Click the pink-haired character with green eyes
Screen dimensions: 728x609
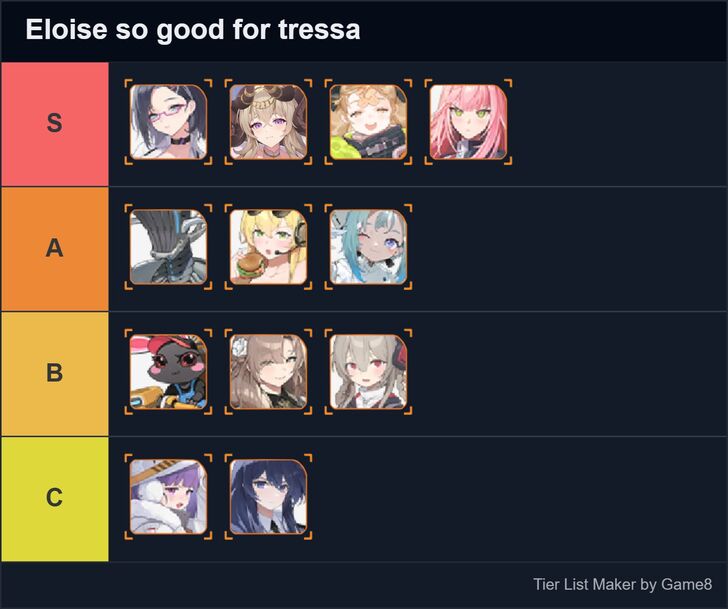[x=468, y=122]
